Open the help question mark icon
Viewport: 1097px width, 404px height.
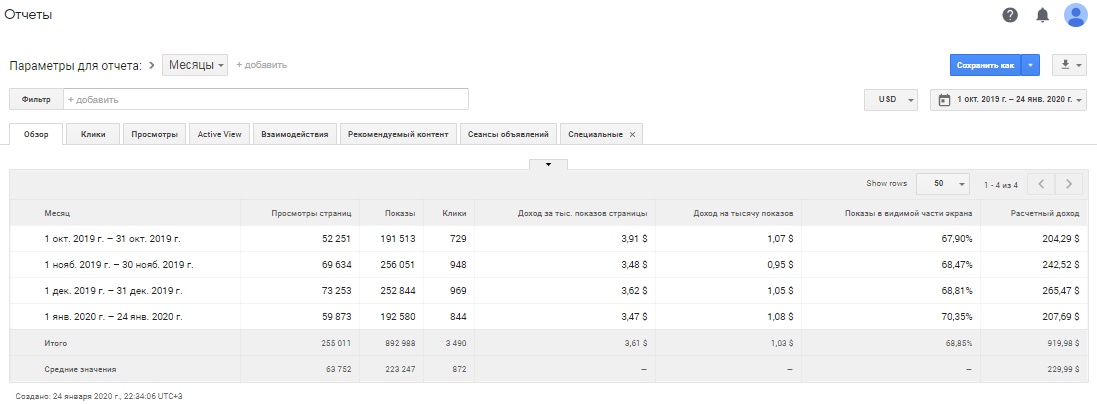[1010, 15]
